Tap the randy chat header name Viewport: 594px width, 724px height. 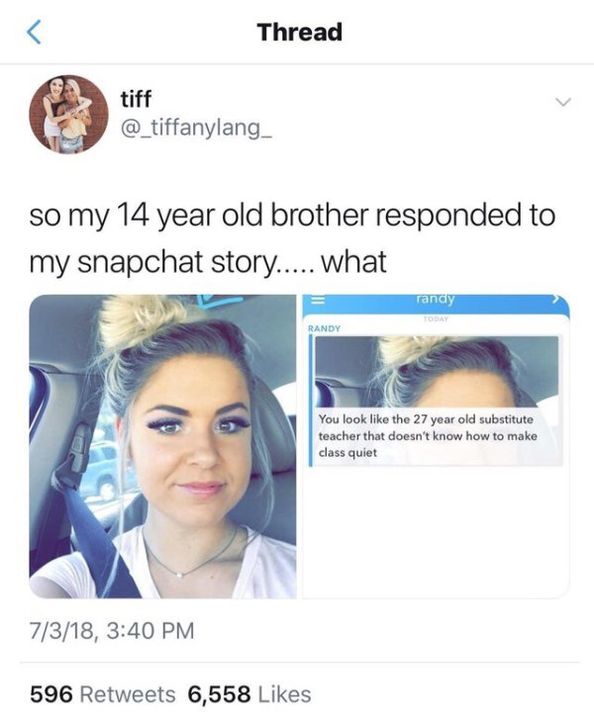[x=435, y=299]
